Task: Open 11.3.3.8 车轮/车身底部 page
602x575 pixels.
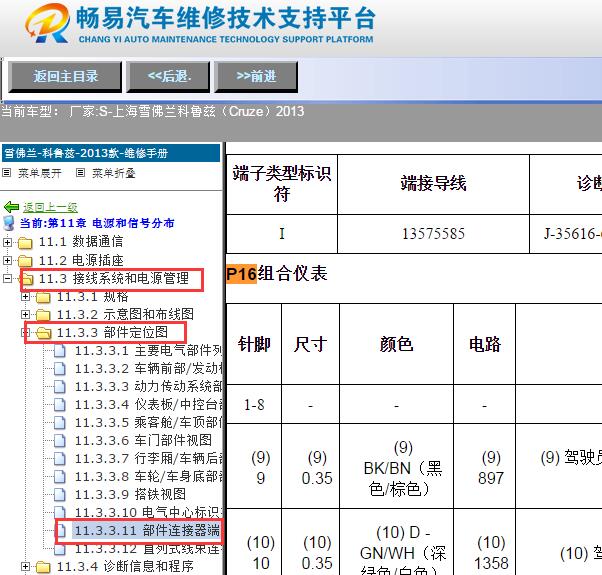Action: tap(149, 476)
